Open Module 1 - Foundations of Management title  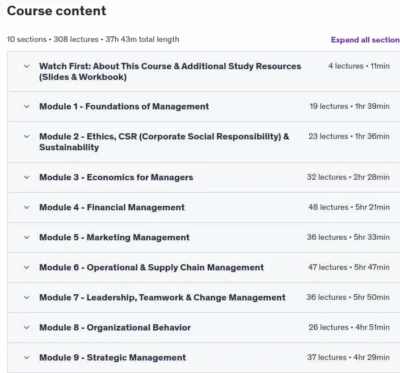click(x=124, y=107)
